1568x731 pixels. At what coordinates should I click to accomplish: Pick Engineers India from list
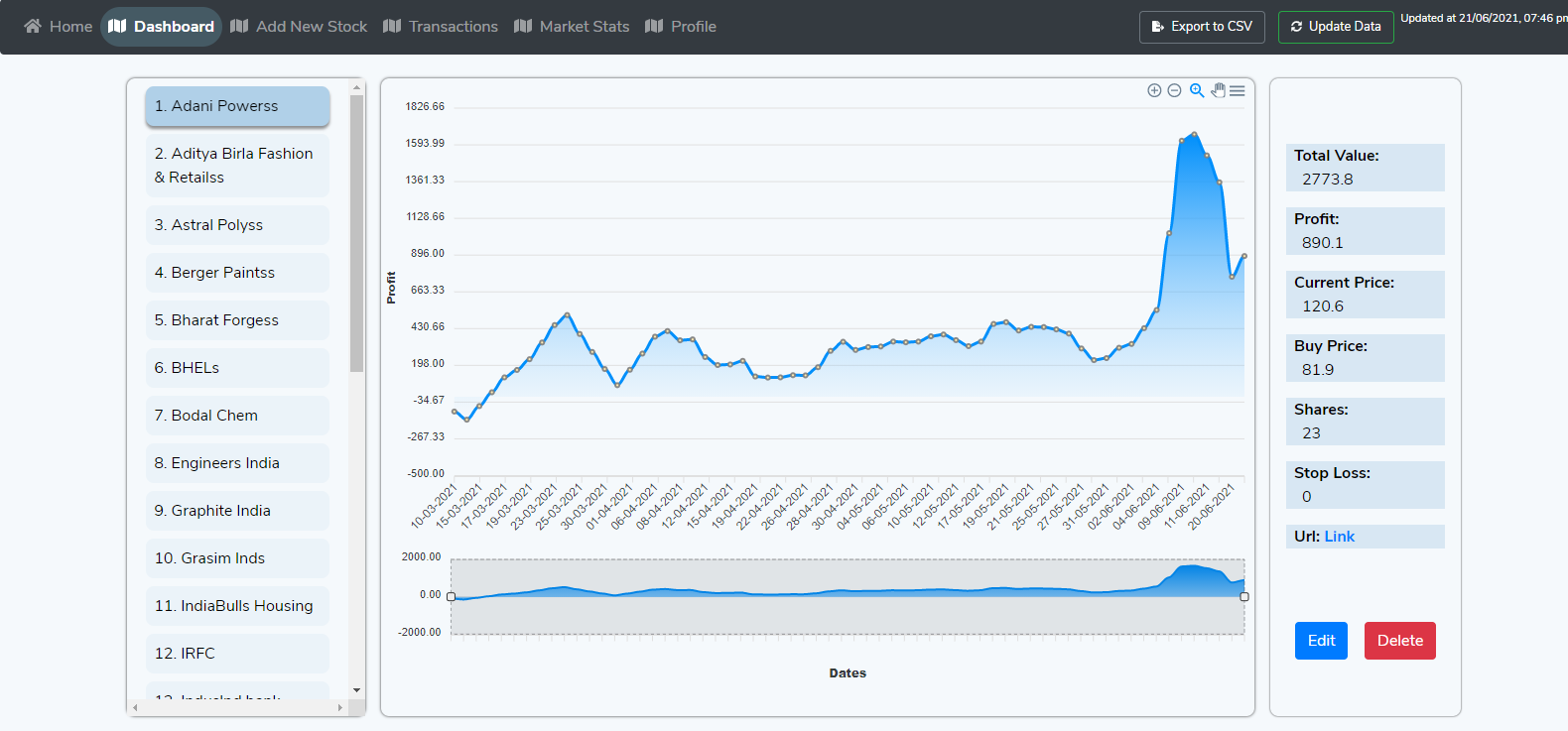(237, 463)
